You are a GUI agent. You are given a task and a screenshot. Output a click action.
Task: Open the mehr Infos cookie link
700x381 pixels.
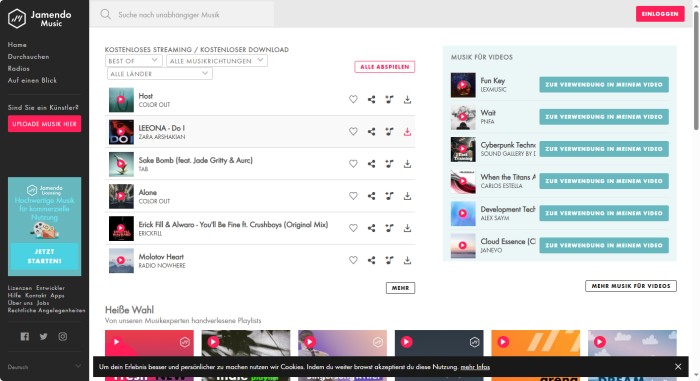click(475, 367)
